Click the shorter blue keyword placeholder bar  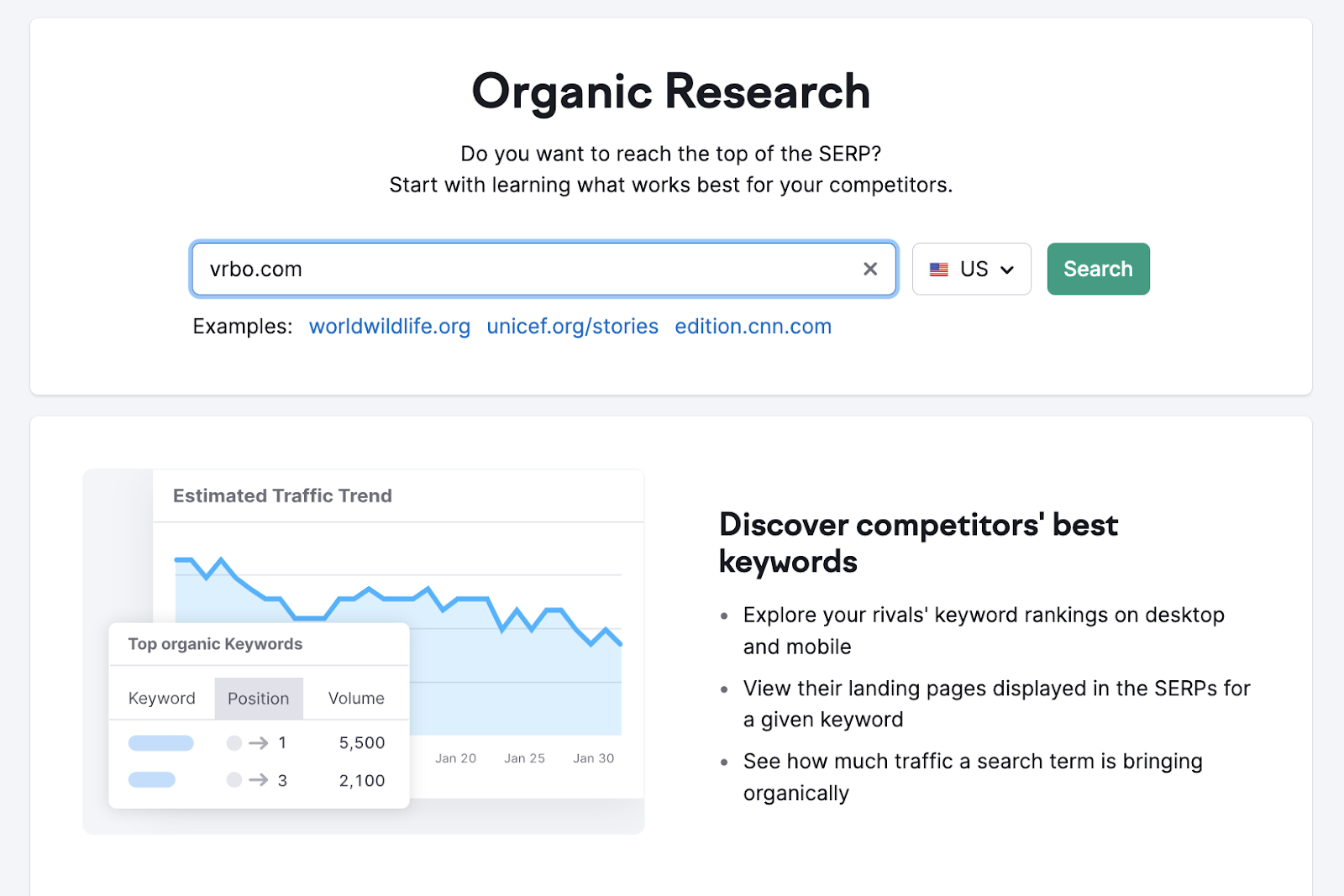point(151,780)
